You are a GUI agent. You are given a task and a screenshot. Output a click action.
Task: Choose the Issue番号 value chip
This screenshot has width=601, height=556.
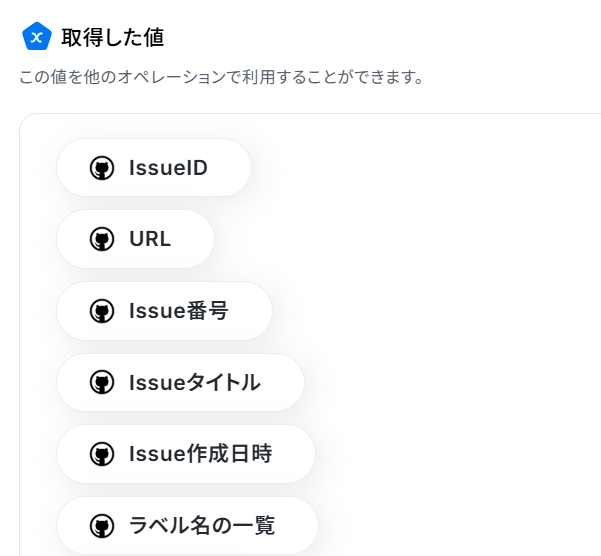point(164,311)
